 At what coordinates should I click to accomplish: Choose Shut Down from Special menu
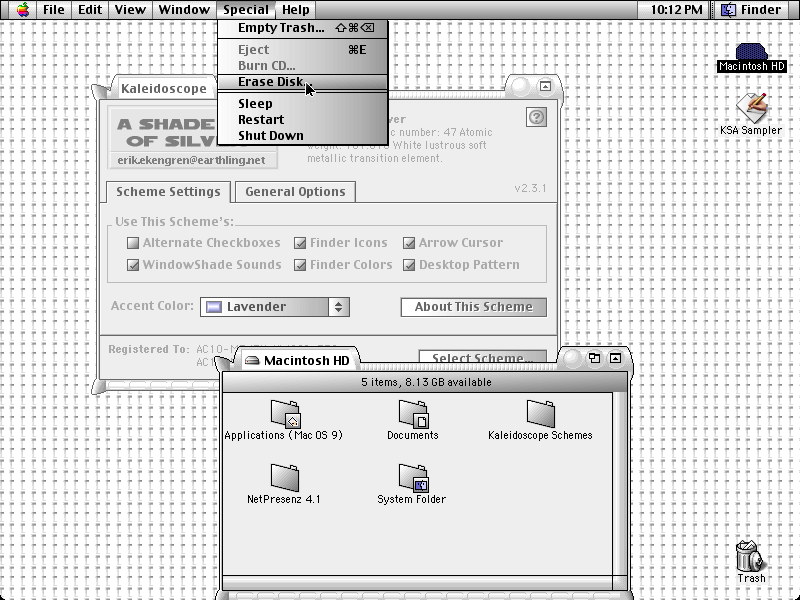point(303,136)
